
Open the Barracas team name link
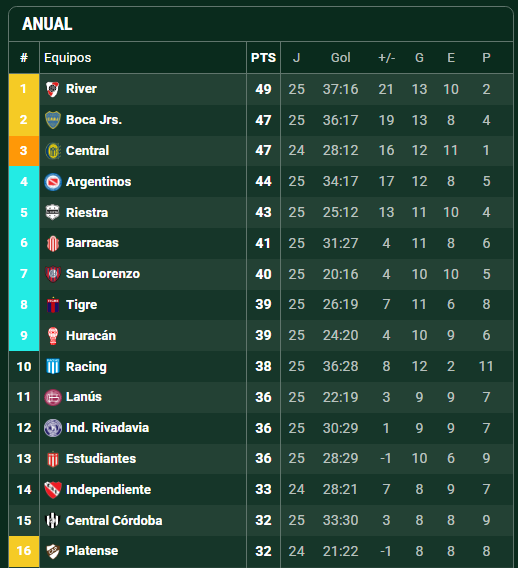click(x=92, y=243)
